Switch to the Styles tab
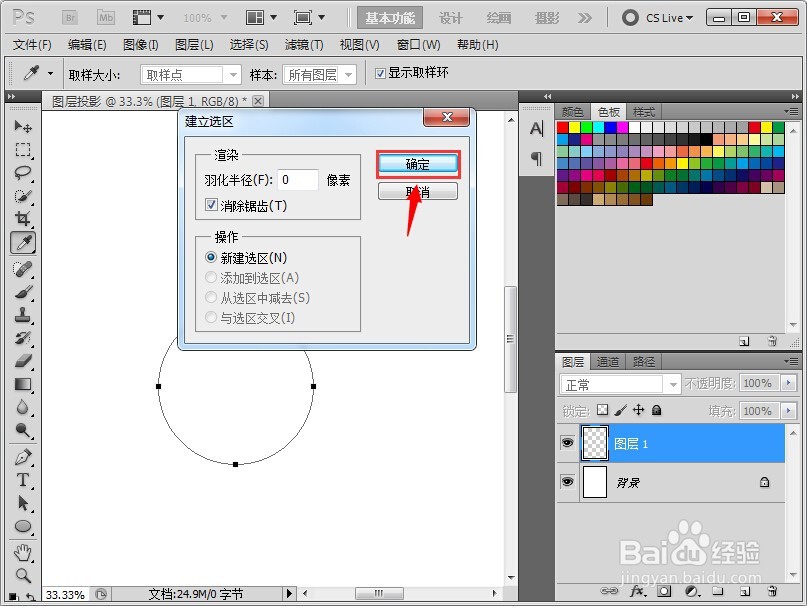This screenshot has width=807, height=606. (x=643, y=112)
